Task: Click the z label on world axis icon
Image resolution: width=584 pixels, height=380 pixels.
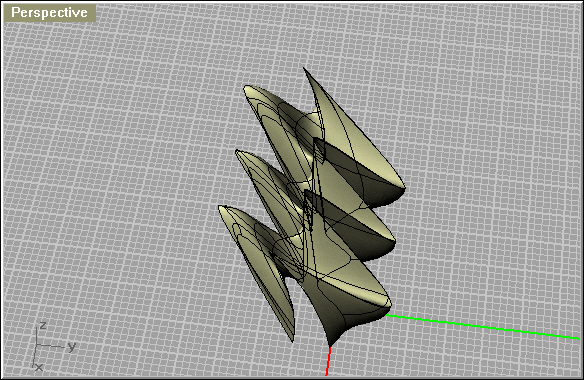Action: [x=43, y=325]
